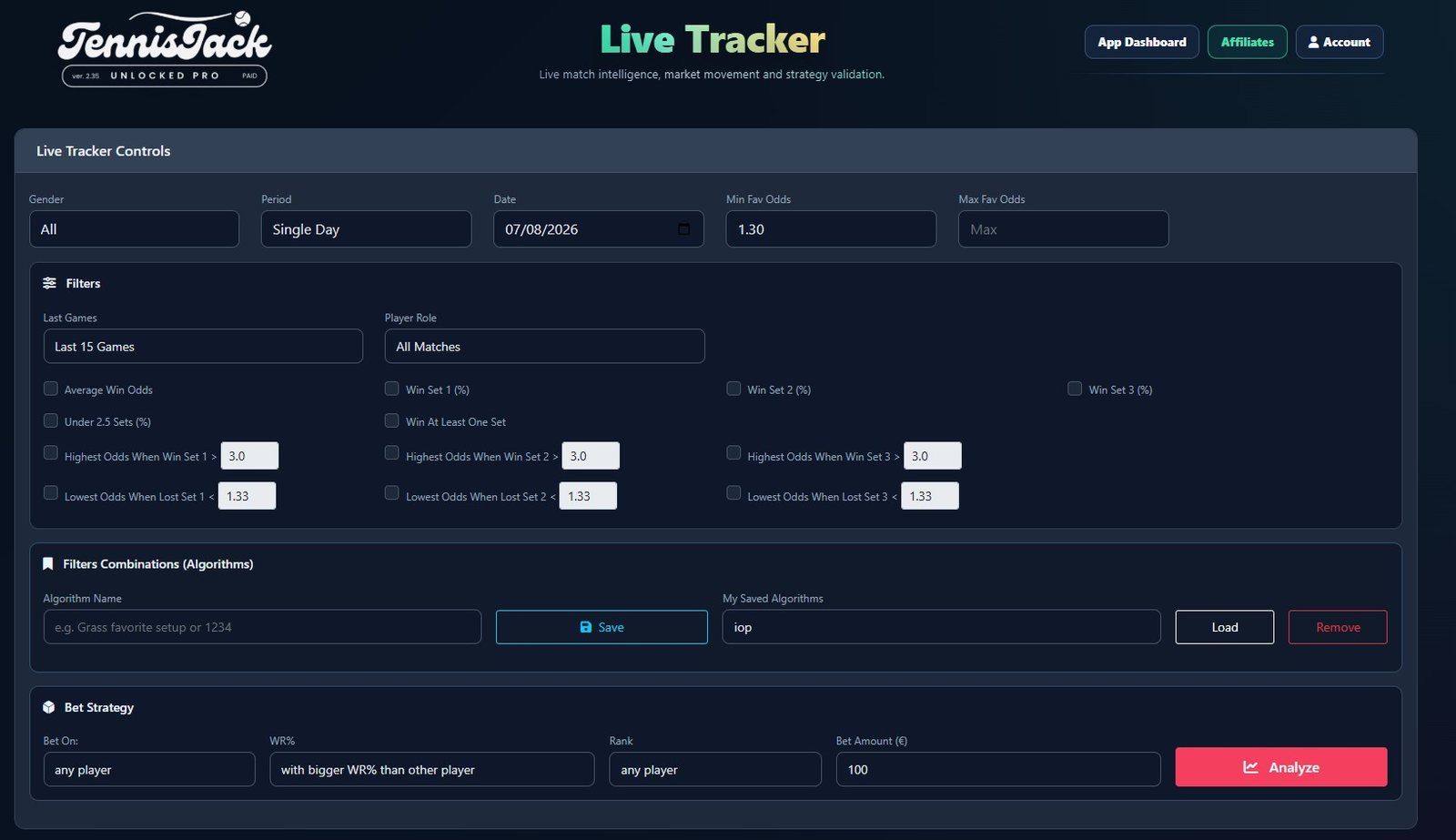Expand the Bet On dropdown
The height and width of the screenshot is (840, 1456).
tap(149, 770)
